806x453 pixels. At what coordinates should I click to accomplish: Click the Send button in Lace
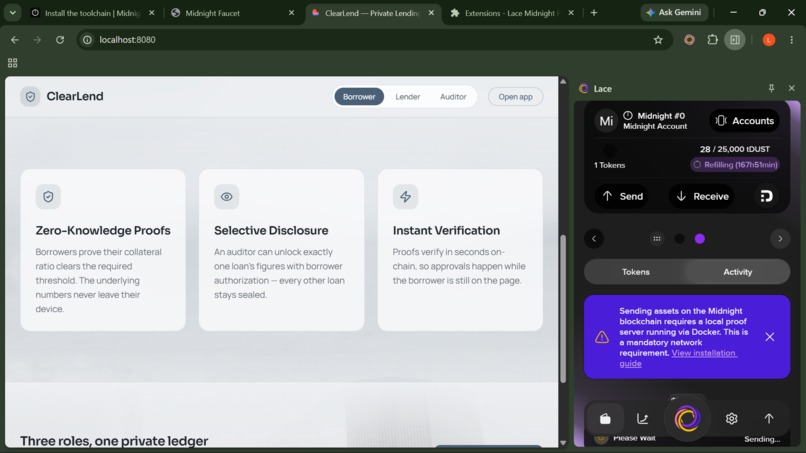[622, 196]
